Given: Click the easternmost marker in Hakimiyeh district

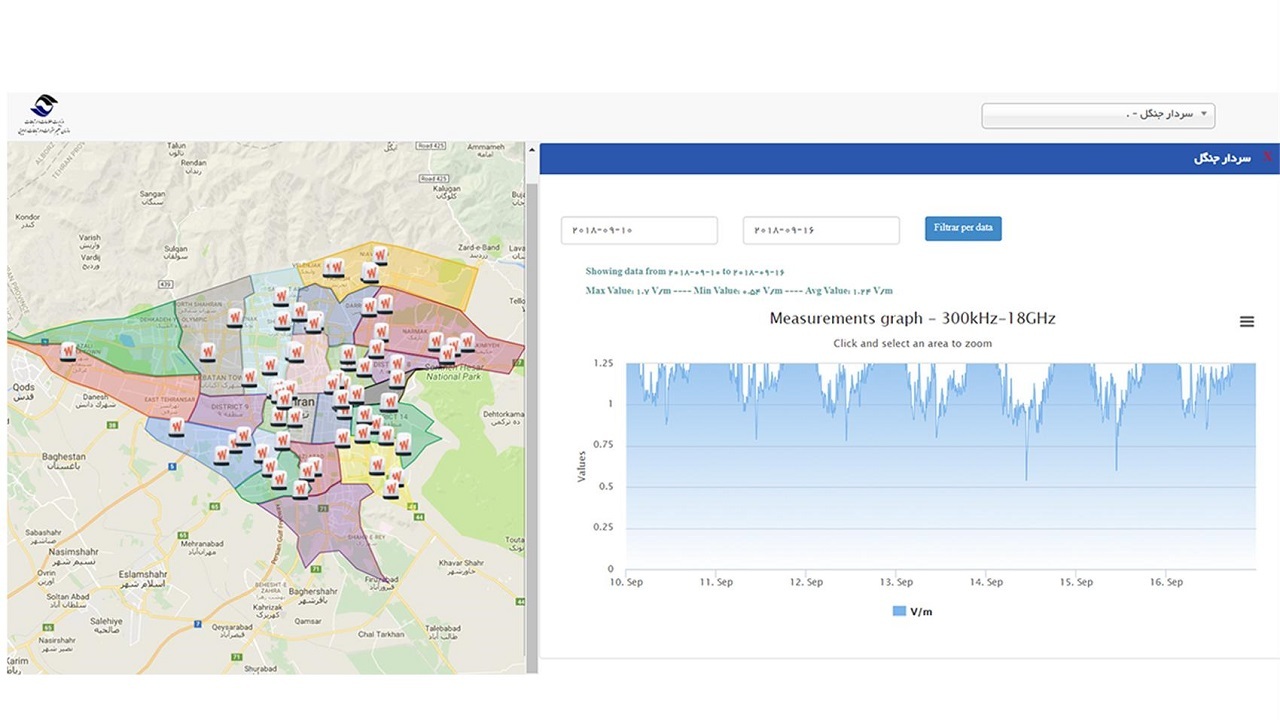Looking at the screenshot, I should [467, 341].
